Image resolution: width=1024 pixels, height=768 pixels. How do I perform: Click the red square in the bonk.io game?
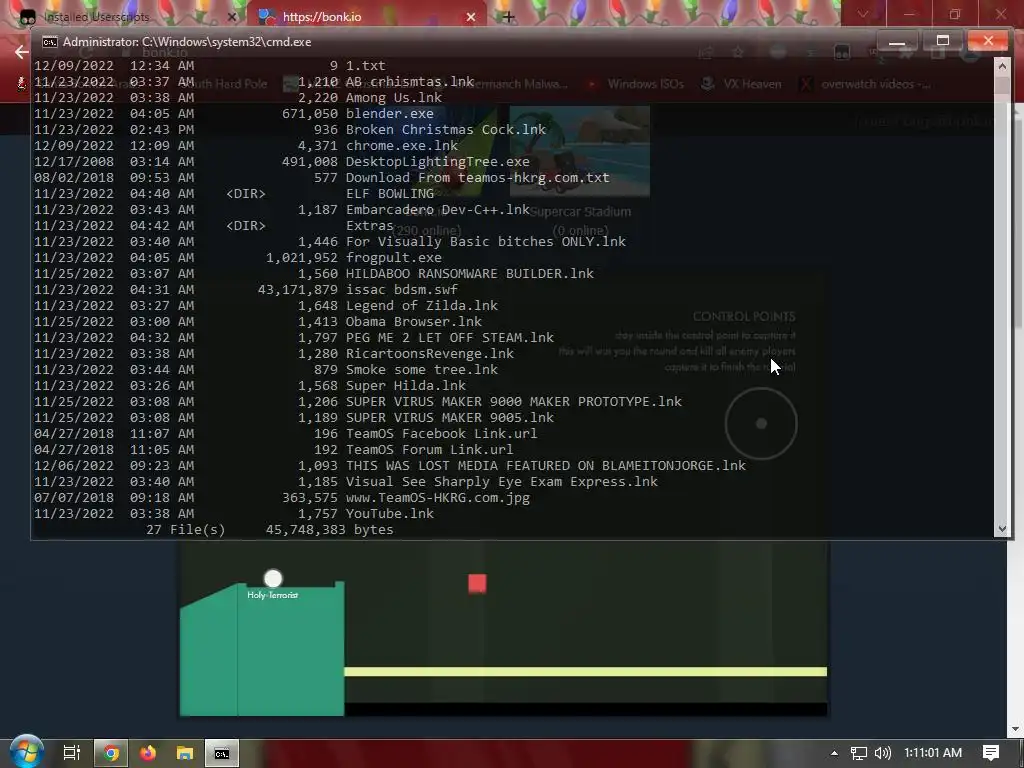point(477,583)
